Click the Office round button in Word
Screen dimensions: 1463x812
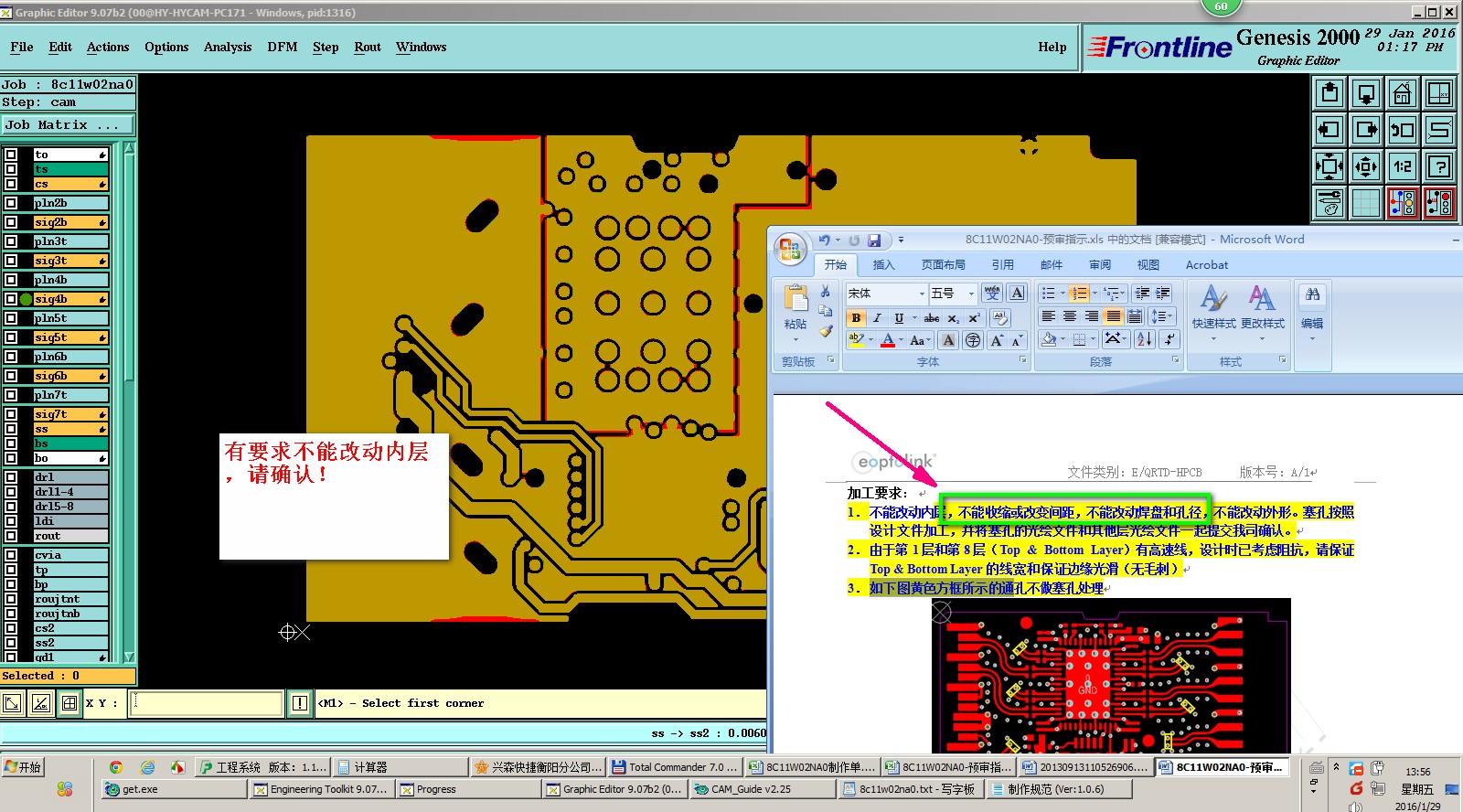click(790, 251)
